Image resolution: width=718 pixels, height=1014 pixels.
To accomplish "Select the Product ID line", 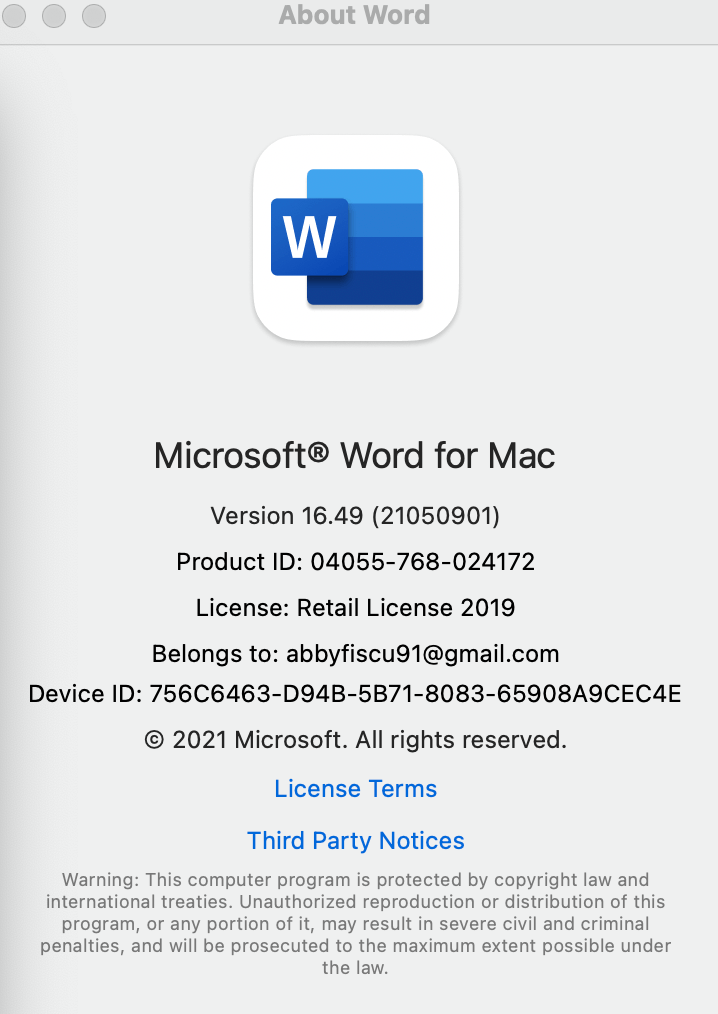I will (355, 562).
